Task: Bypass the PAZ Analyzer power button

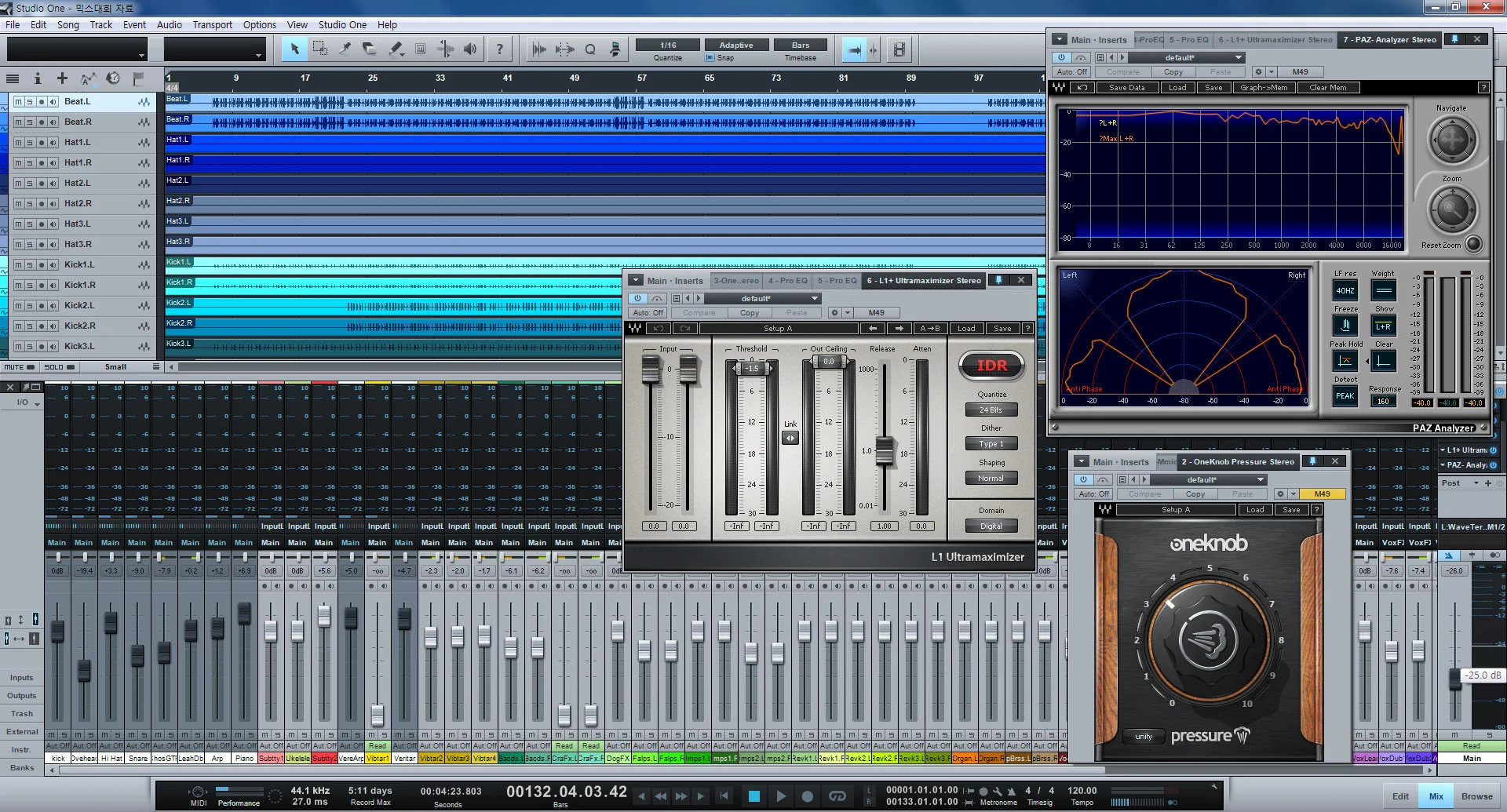Action: pos(1062,57)
